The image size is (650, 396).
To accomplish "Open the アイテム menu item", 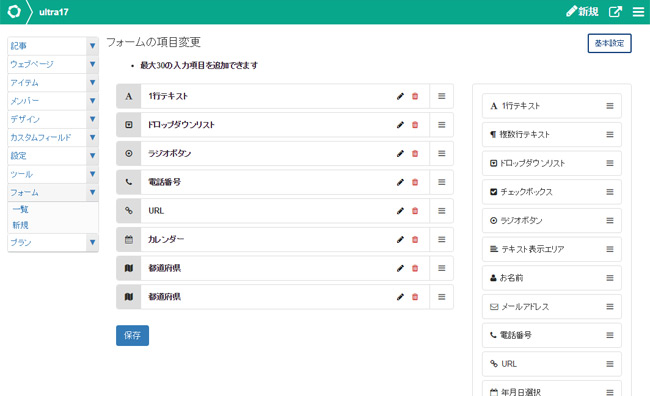I will click(x=47, y=83).
